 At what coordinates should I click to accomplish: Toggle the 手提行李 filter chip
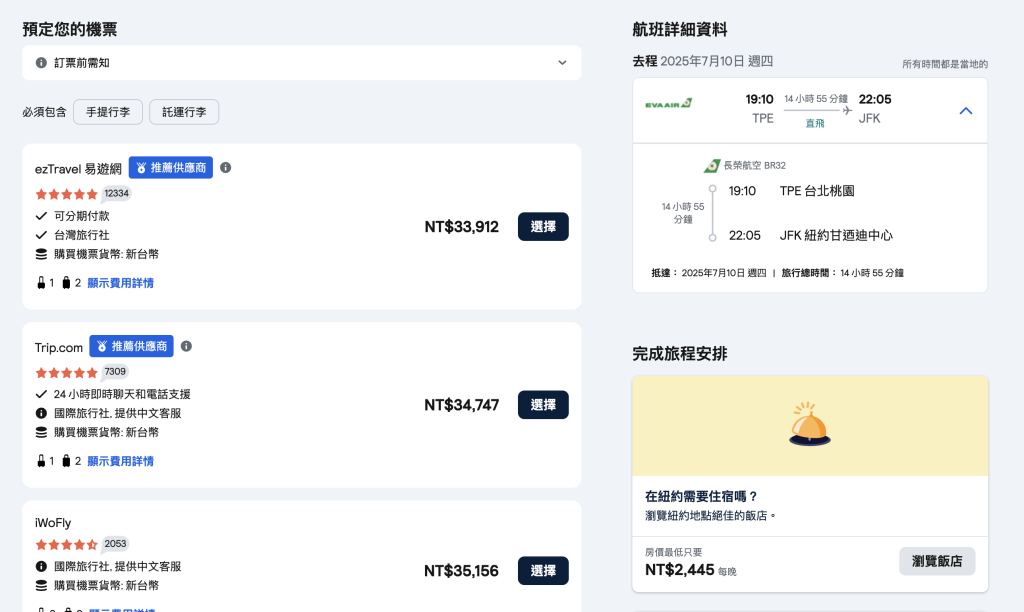tap(108, 112)
